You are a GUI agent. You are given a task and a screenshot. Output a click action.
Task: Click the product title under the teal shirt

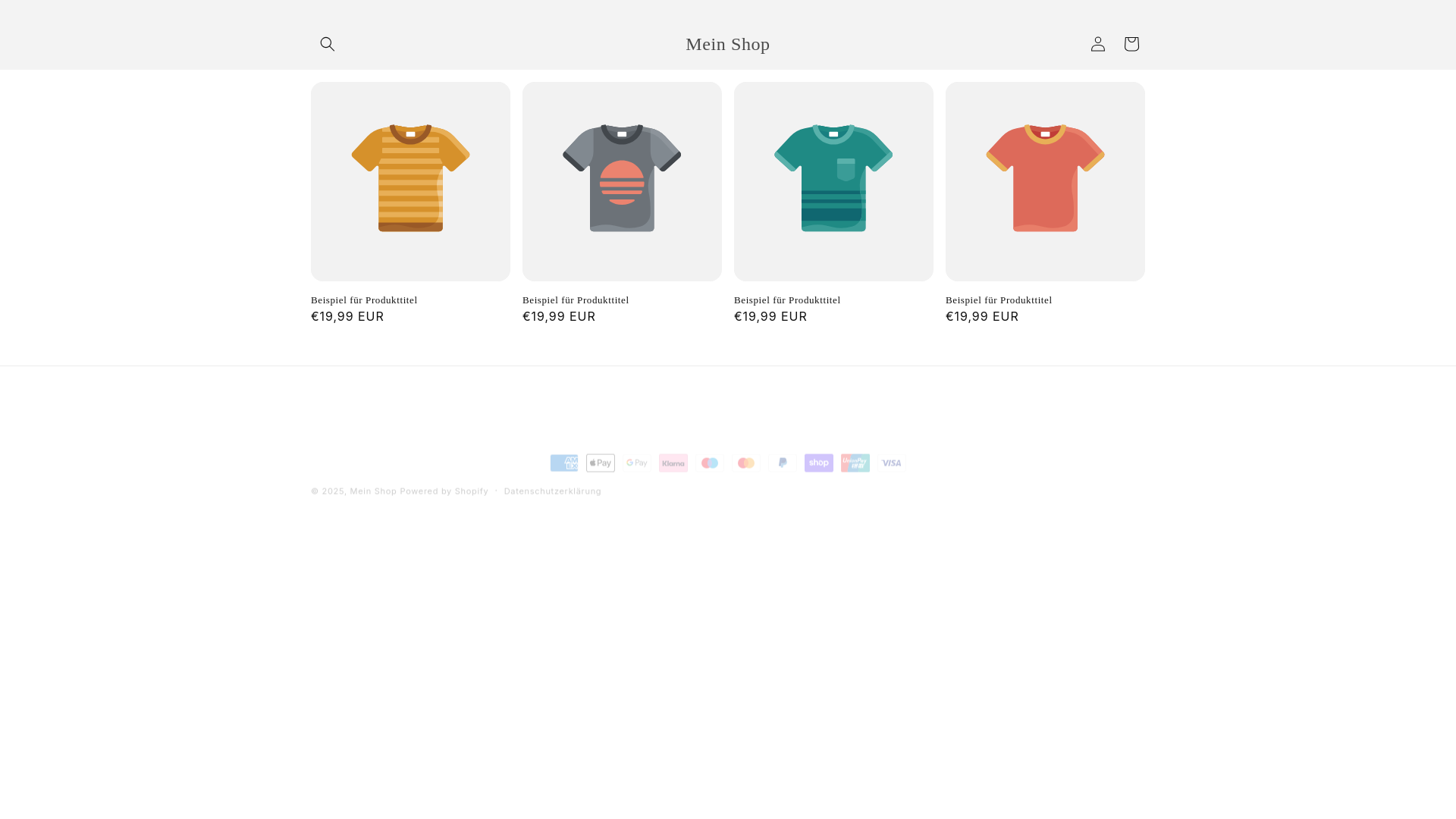[x=787, y=300]
